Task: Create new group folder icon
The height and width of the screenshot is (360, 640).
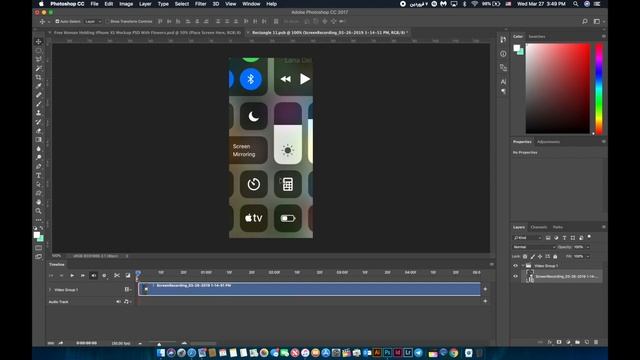Action: (x=577, y=342)
